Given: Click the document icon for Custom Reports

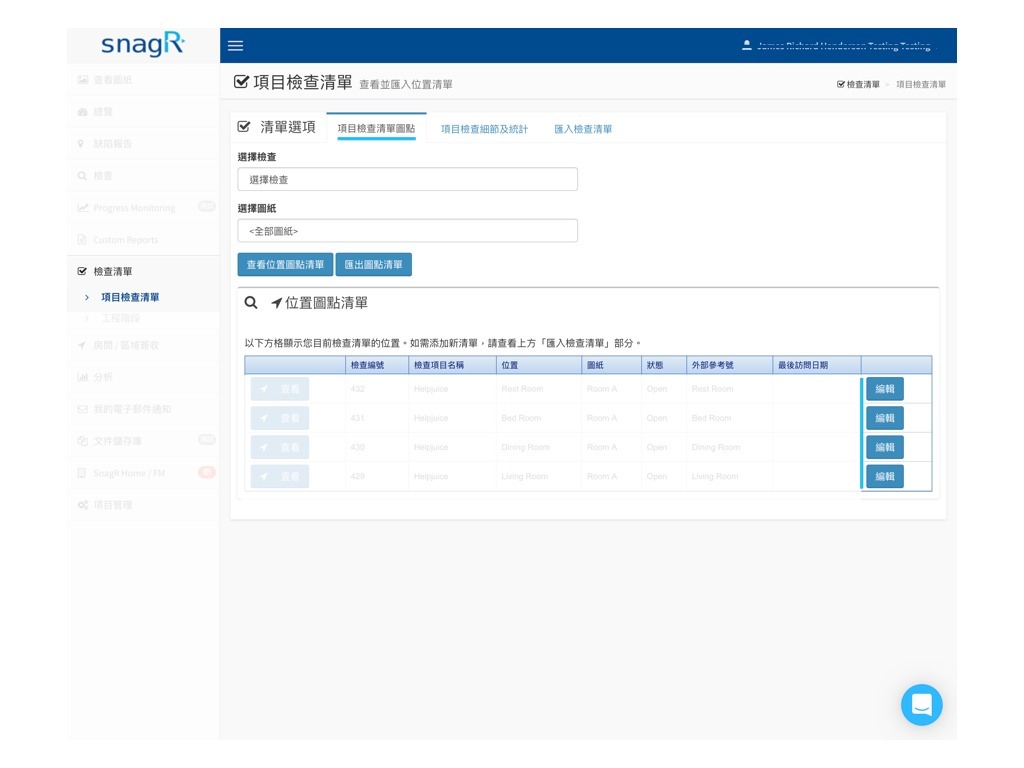Looking at the screenshot, I should coord(82,240).
